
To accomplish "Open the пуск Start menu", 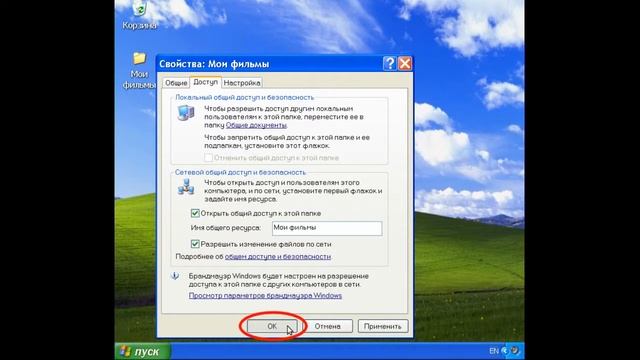I will point(142,351).
